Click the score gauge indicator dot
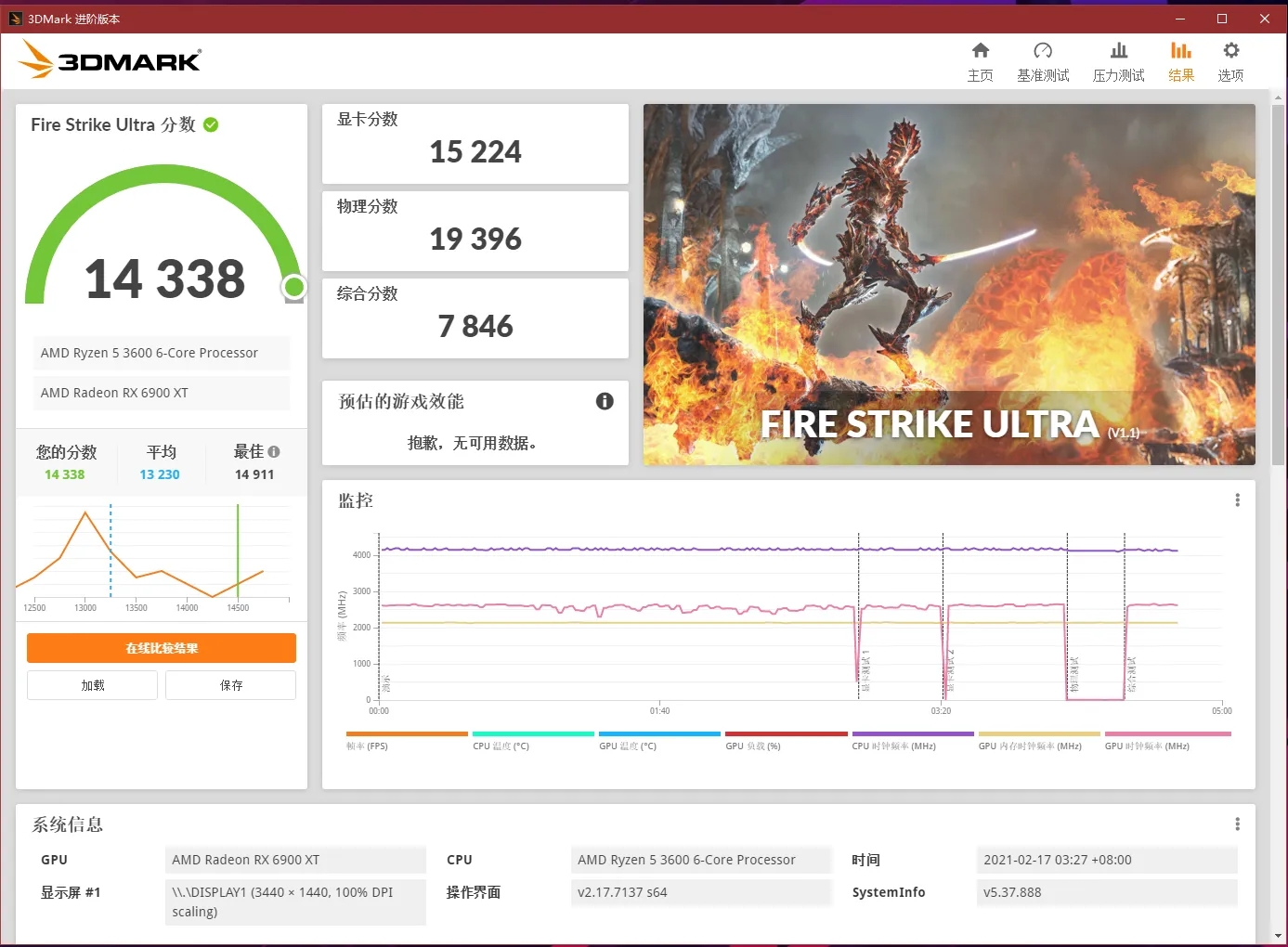Viewport: 1288px width, 947px height. (294, 287)
